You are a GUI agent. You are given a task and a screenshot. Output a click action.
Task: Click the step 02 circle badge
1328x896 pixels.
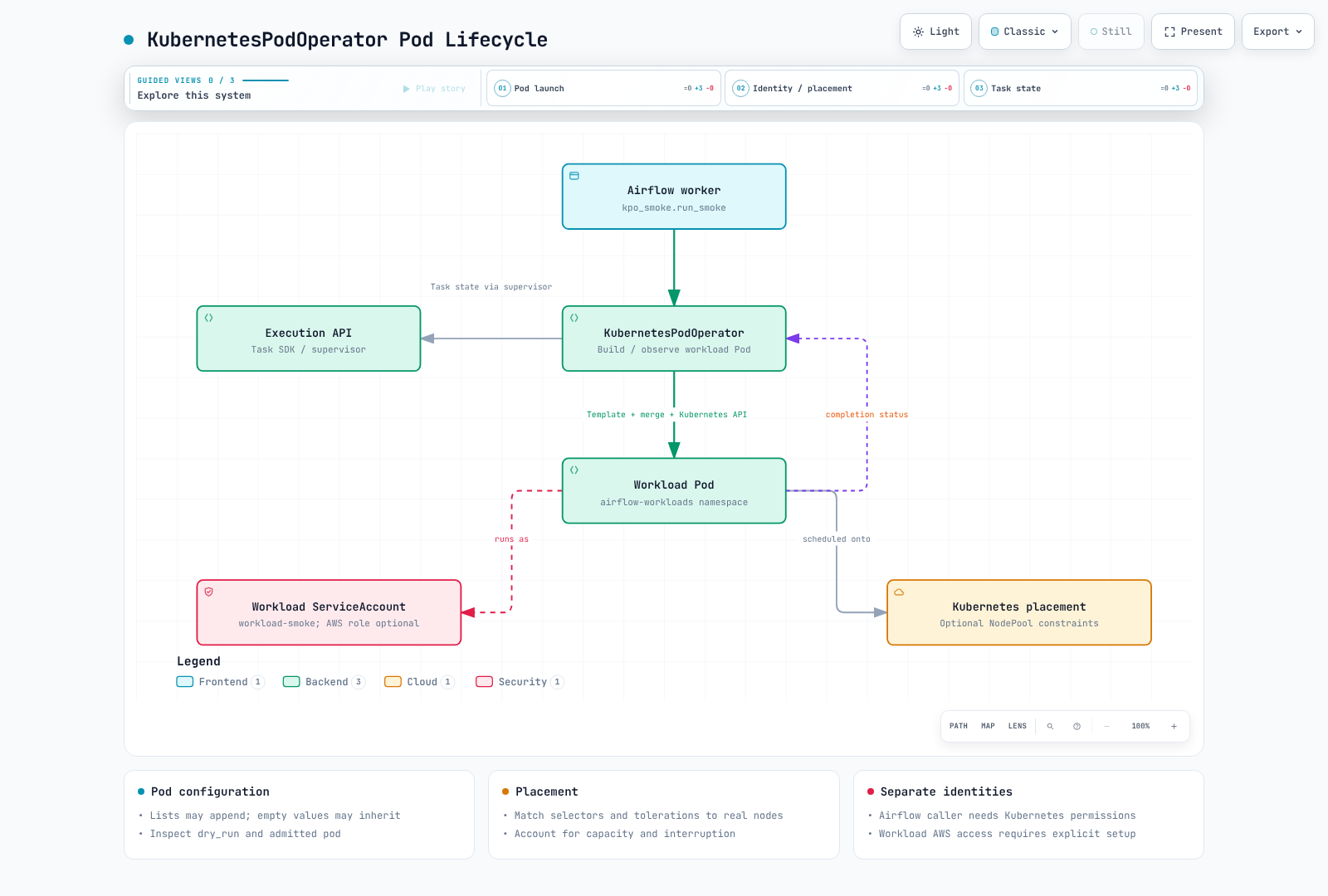click(741, 88)
